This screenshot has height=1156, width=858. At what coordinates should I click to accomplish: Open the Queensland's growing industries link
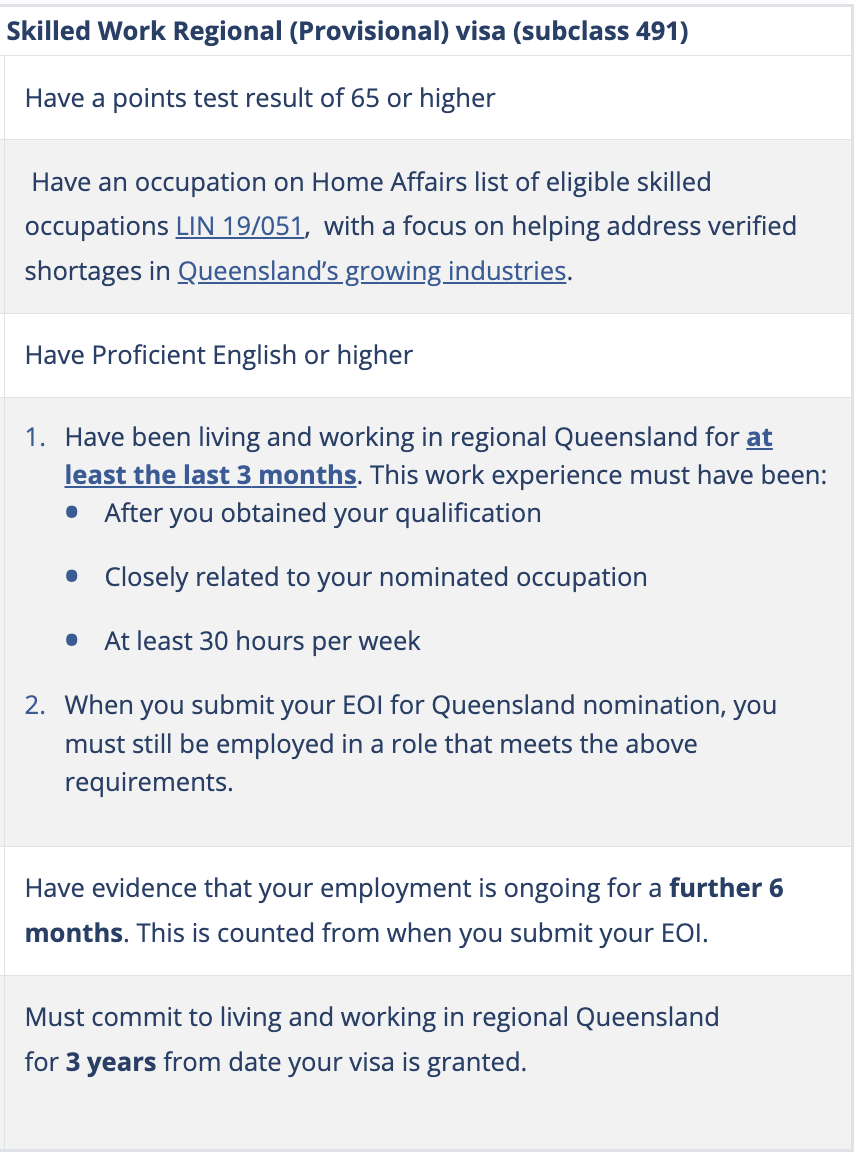tap(371, 270)
